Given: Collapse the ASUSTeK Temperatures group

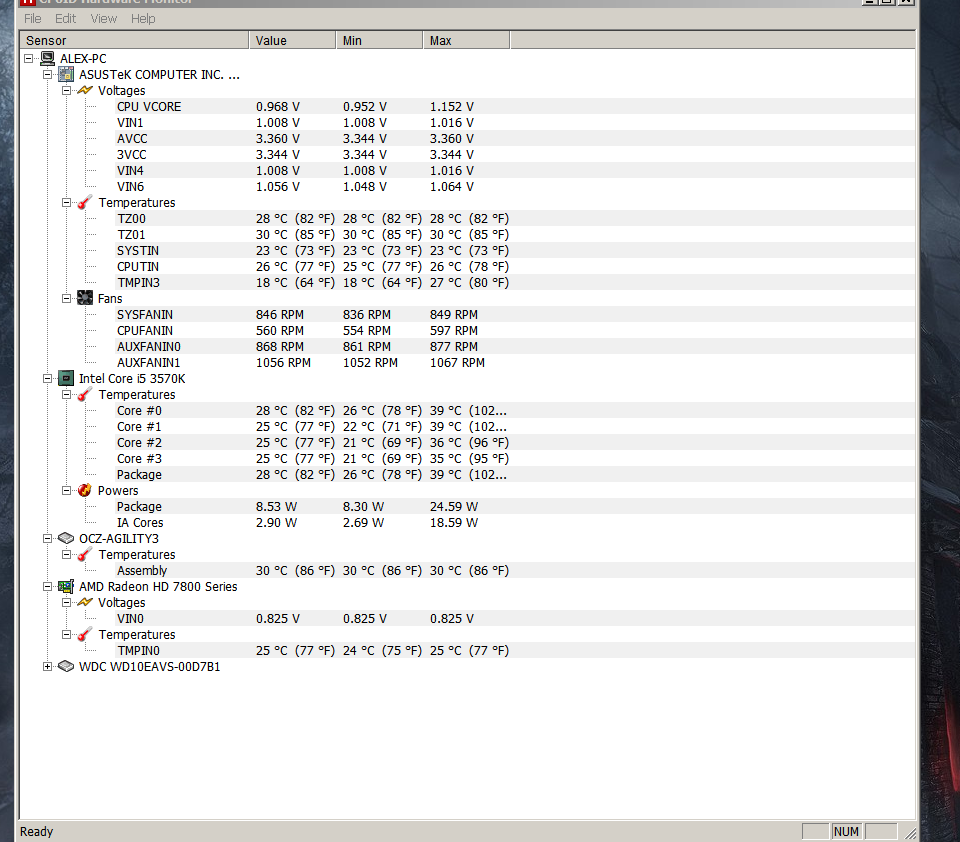Looking at the screenshot, I should 67,203.
